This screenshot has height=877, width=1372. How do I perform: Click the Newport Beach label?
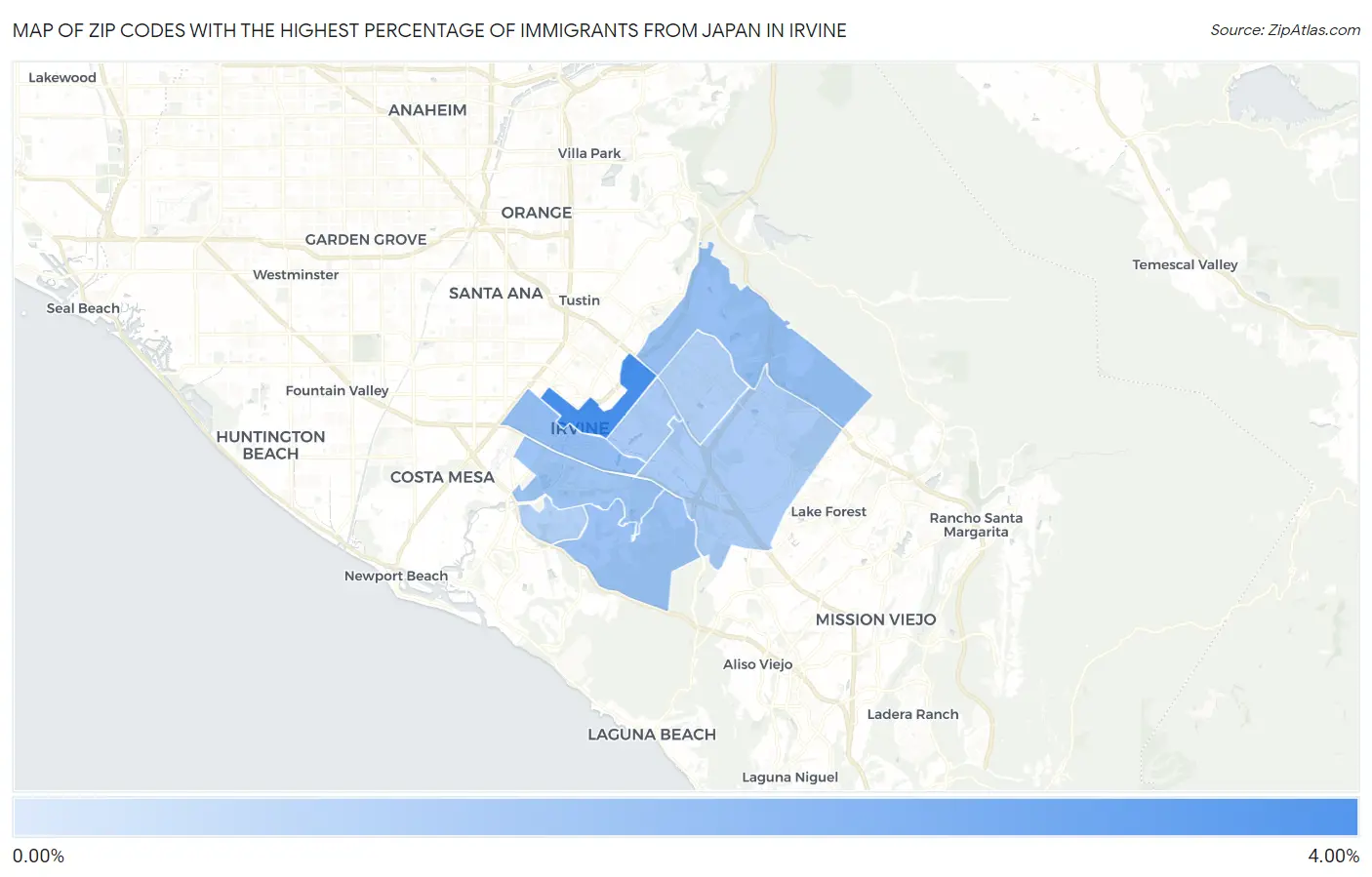pyautogui.click(x=396, y=576)
